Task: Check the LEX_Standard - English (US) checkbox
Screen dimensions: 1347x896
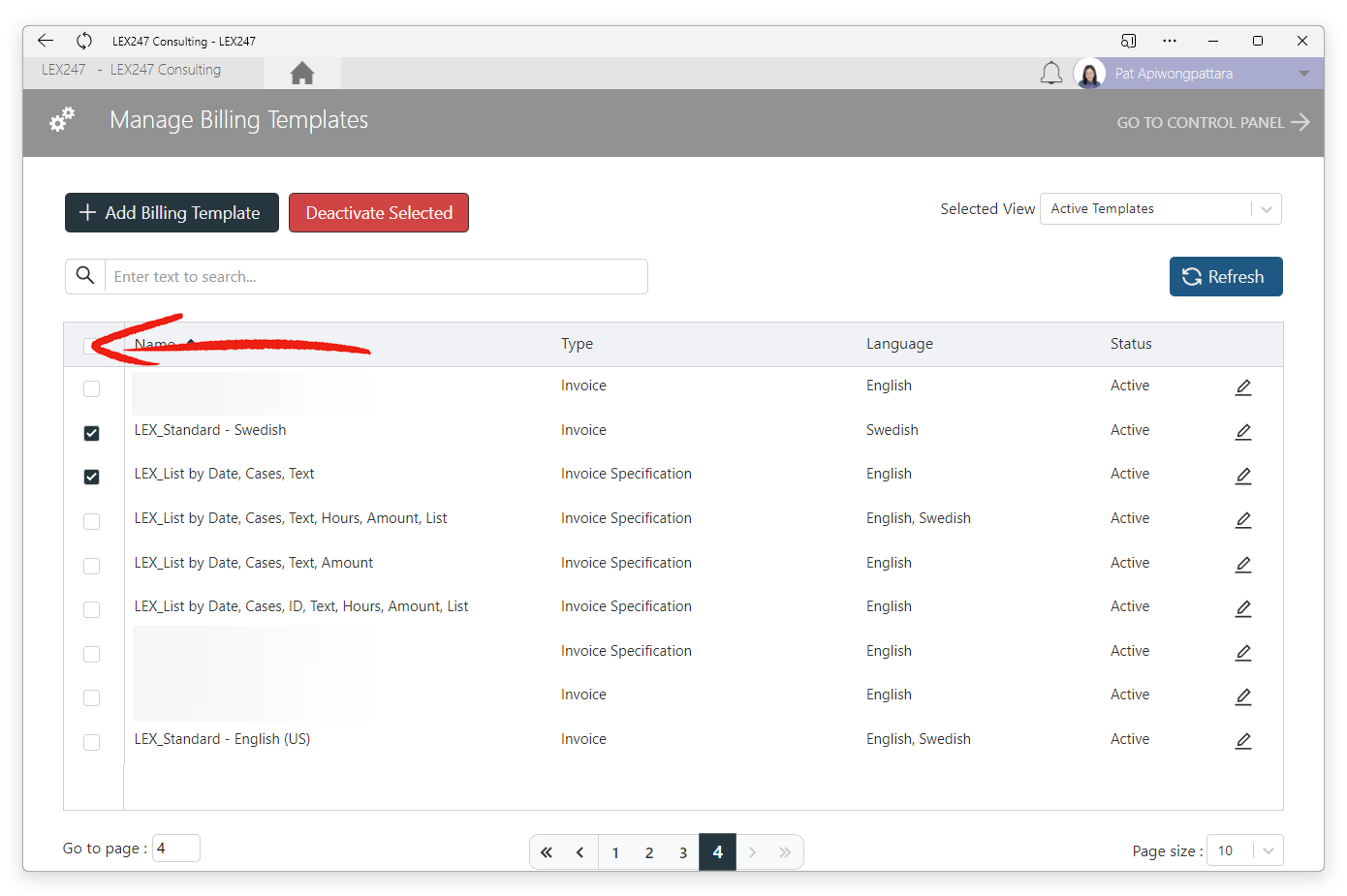Action: (x=92, y=742)
